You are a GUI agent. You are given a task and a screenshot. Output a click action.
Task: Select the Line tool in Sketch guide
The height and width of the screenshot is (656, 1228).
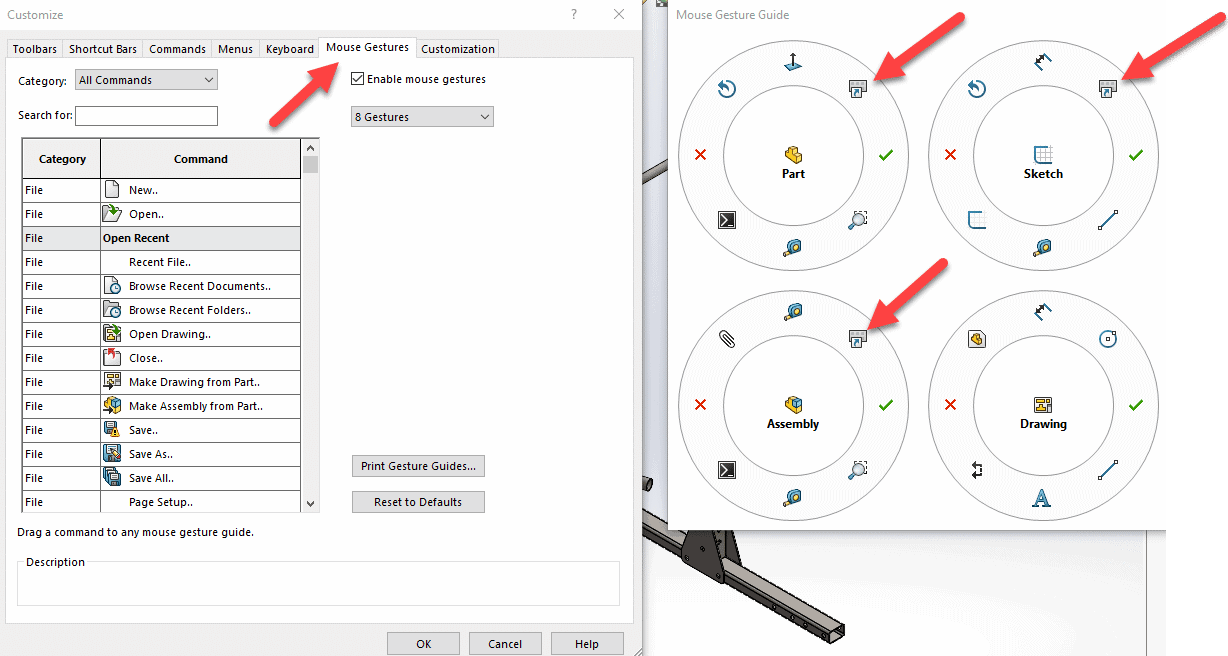pyautogui.click(x=1107, y=220)
